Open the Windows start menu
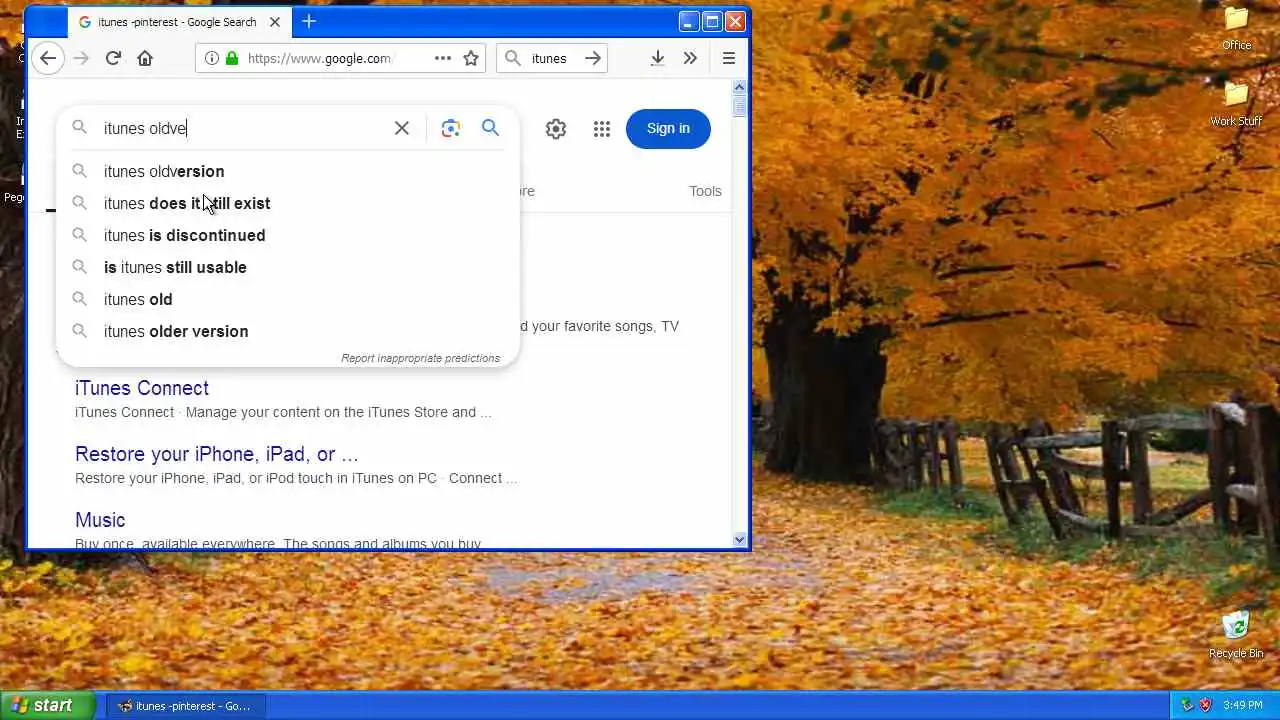This screenshot has height=720, width=1280. pyautogui.click(x=48, y=705)
